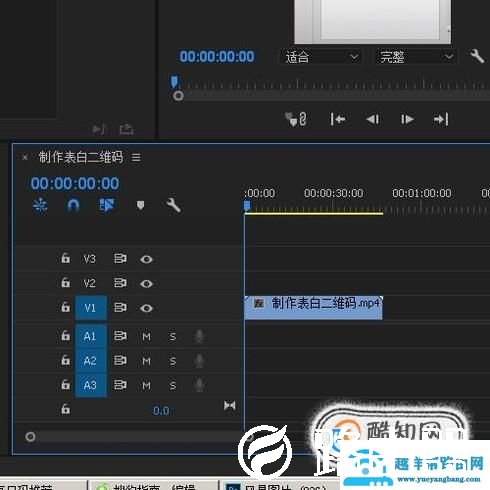
Task: Toggle Sync Lock on V3
Action: point(120,258)
